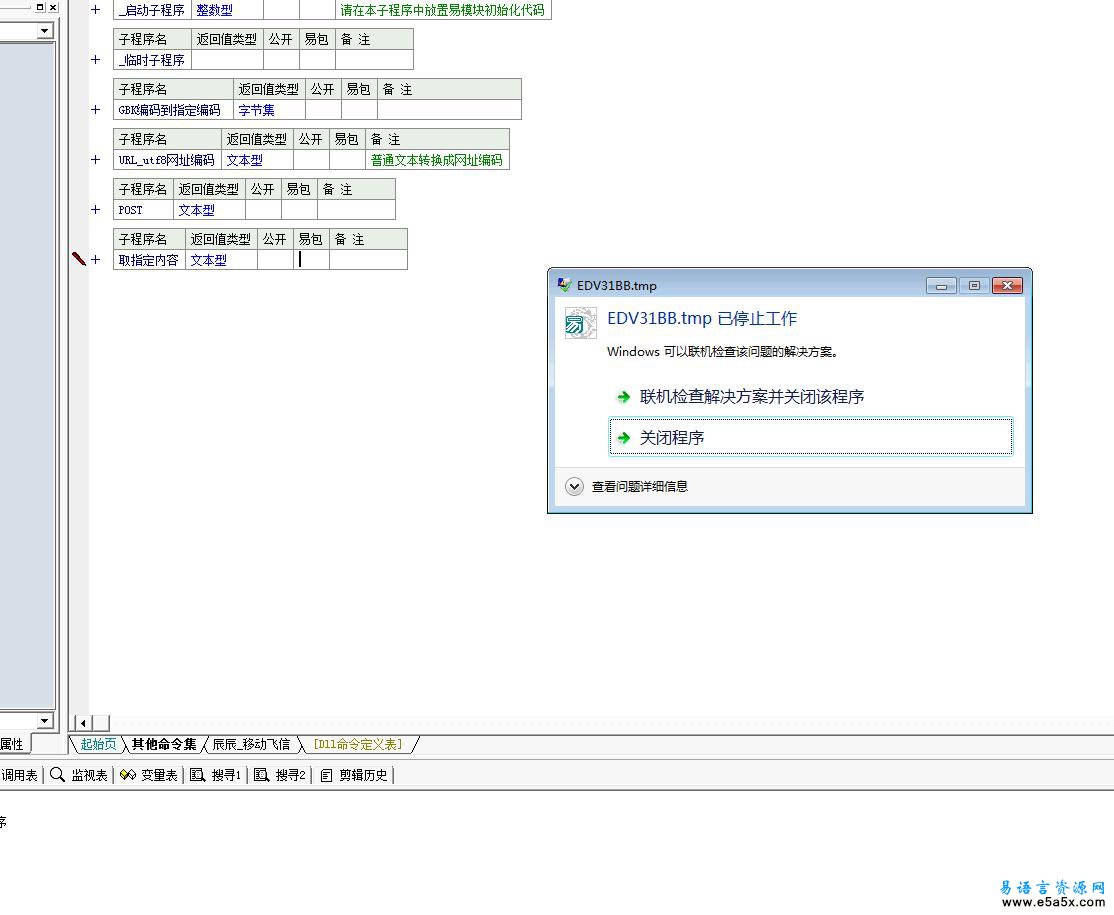Image resolution: width=1114 pixels, height=915 pixels.
Task: Click the 公开 cell of POST row
Action: [263, 210]
